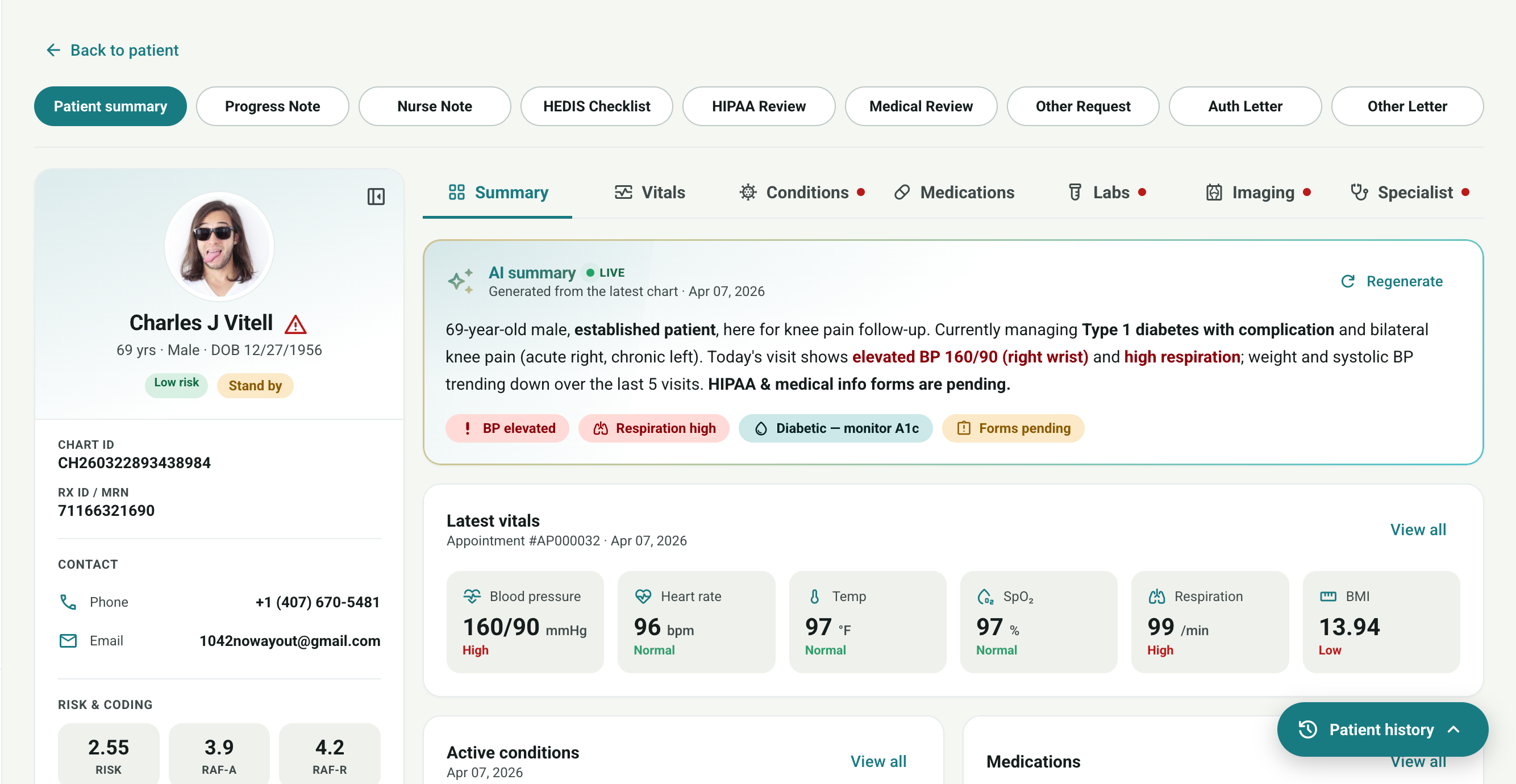
Task: Open the Patient history button
Action: click(x=1382, y=729)
